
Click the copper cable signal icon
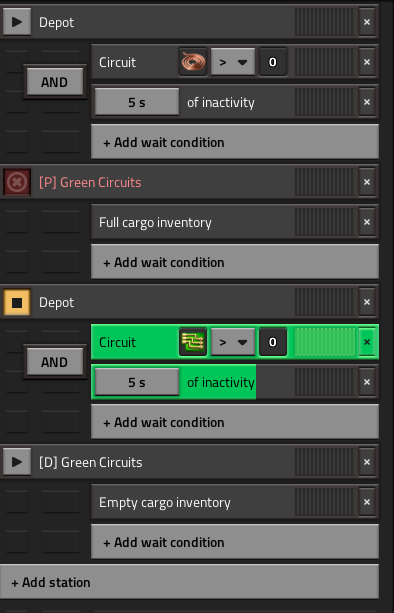(193, 62)
